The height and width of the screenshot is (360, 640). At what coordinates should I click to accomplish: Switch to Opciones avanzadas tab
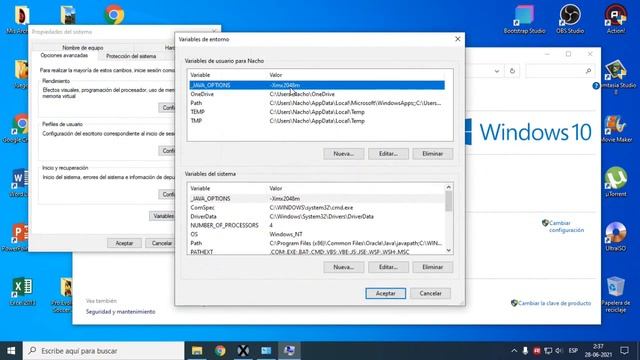(64, 56)
